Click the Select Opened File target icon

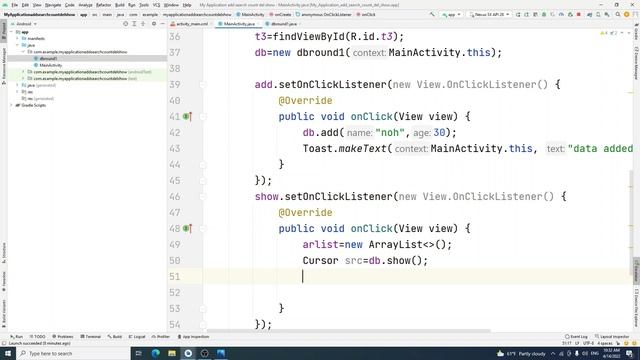coord(126,24)
